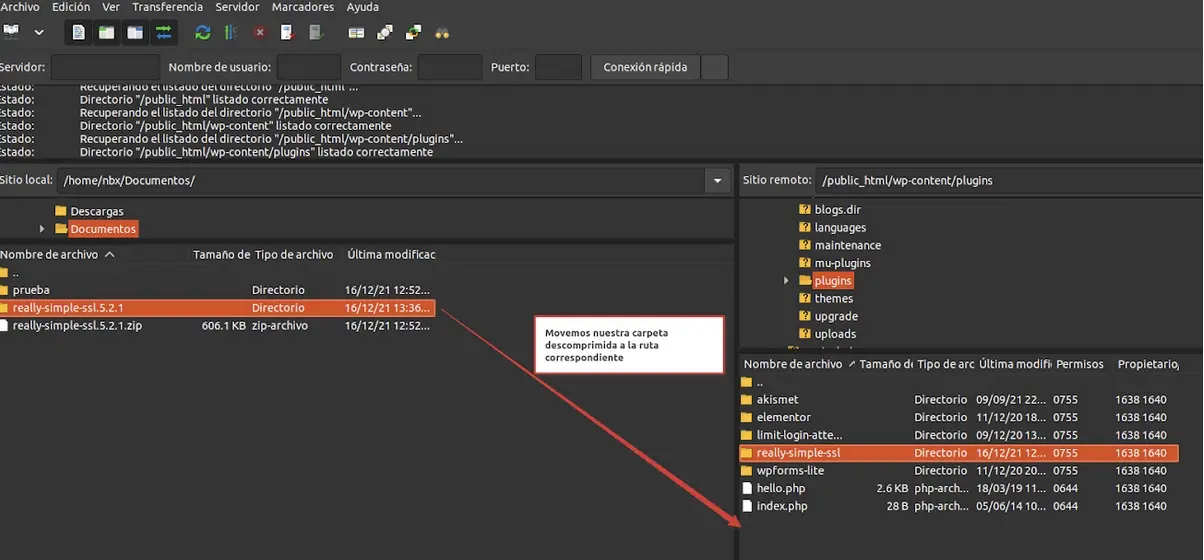Select the really-simple-ssl.5.2.1 local folder
Image resolution: width=1204 pixels, height=560 pixels.
click(218, 308)
